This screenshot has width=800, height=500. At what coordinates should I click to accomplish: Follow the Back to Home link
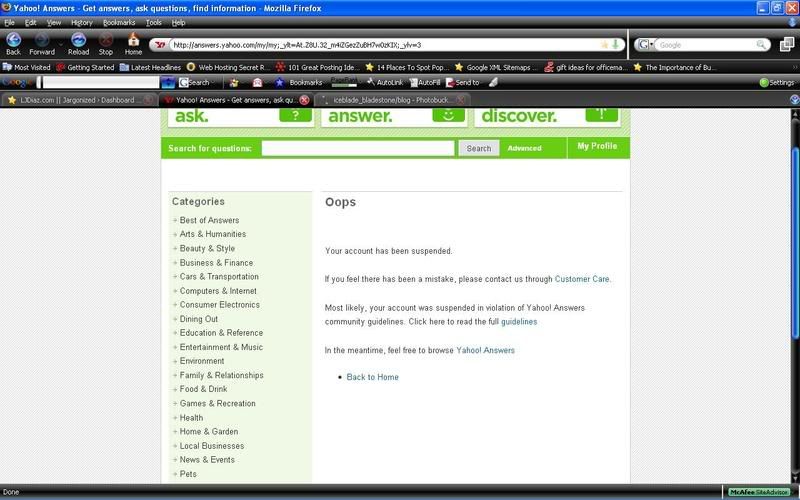coord(372,377)
